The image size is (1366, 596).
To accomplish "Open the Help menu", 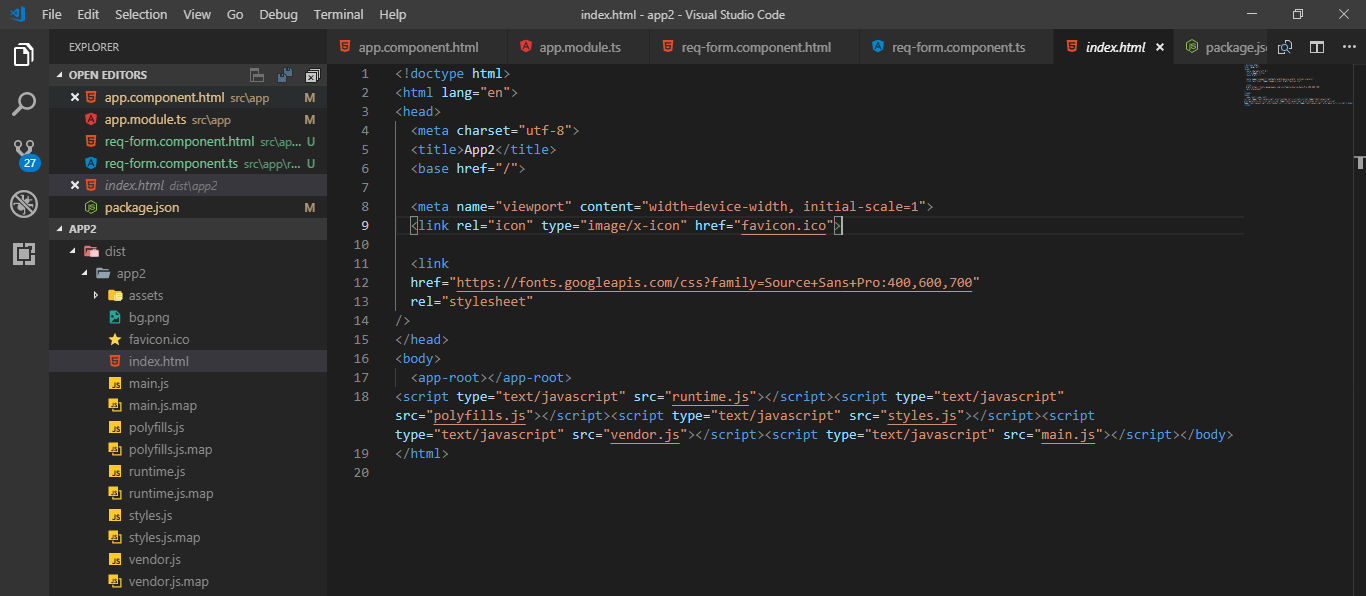I will click(393, 14).
